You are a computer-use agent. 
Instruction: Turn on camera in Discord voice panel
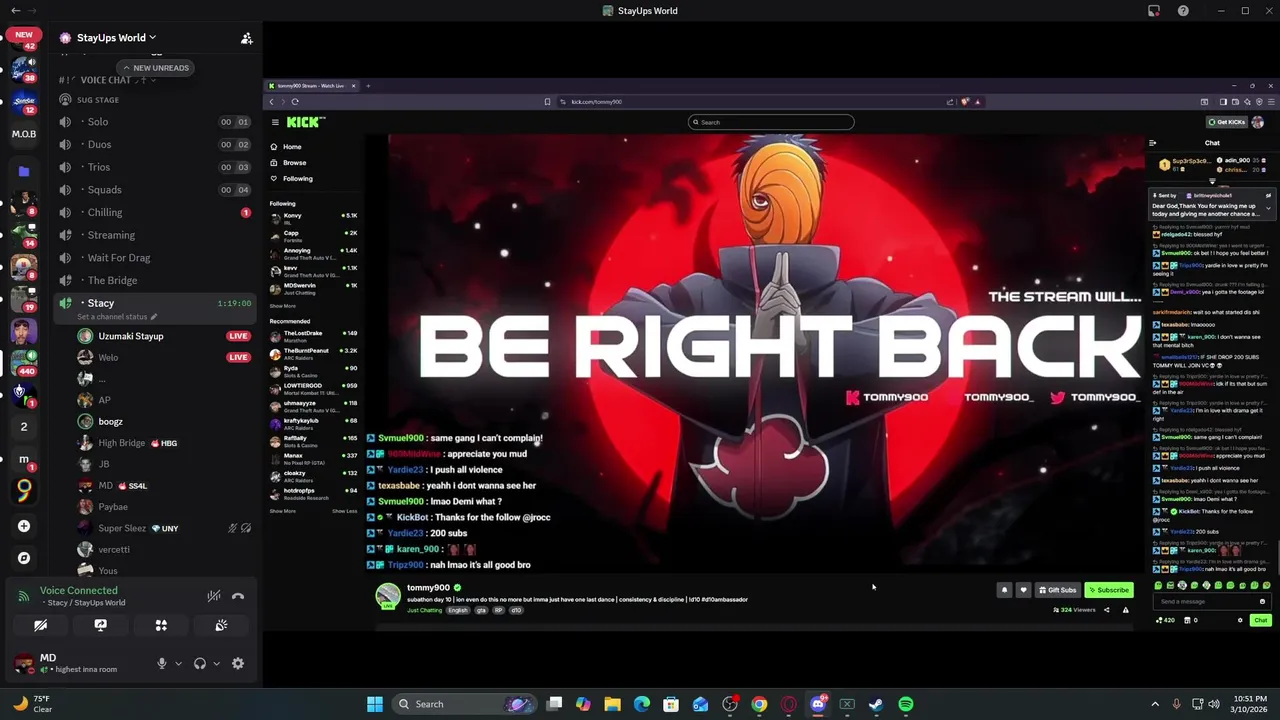coord(40,625)
